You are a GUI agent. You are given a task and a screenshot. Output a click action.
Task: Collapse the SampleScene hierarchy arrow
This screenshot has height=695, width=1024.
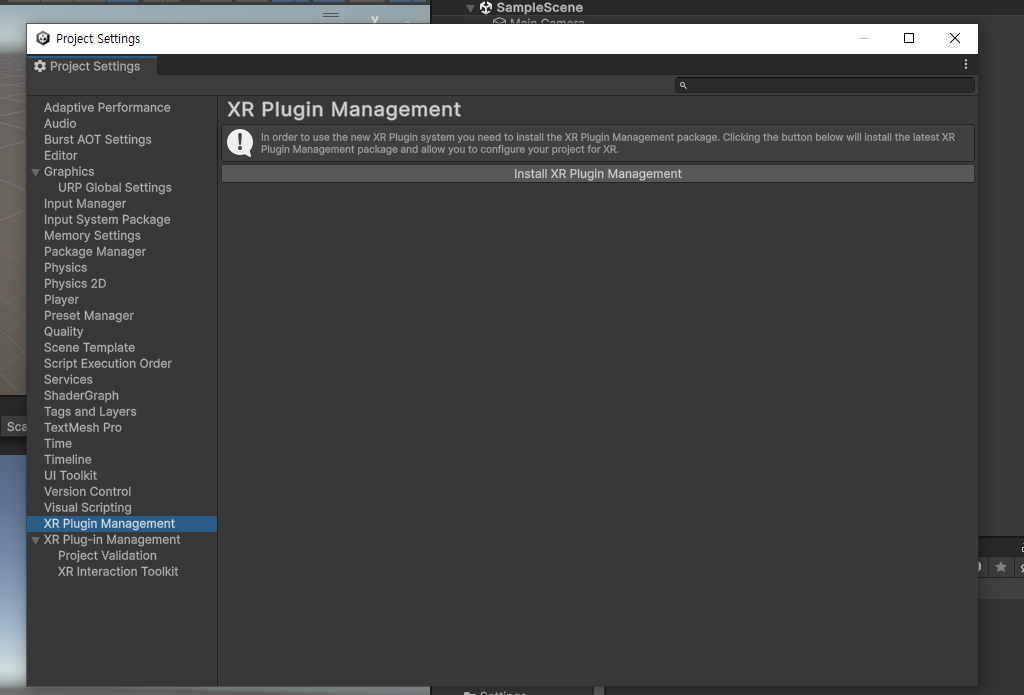click(470, 8)
